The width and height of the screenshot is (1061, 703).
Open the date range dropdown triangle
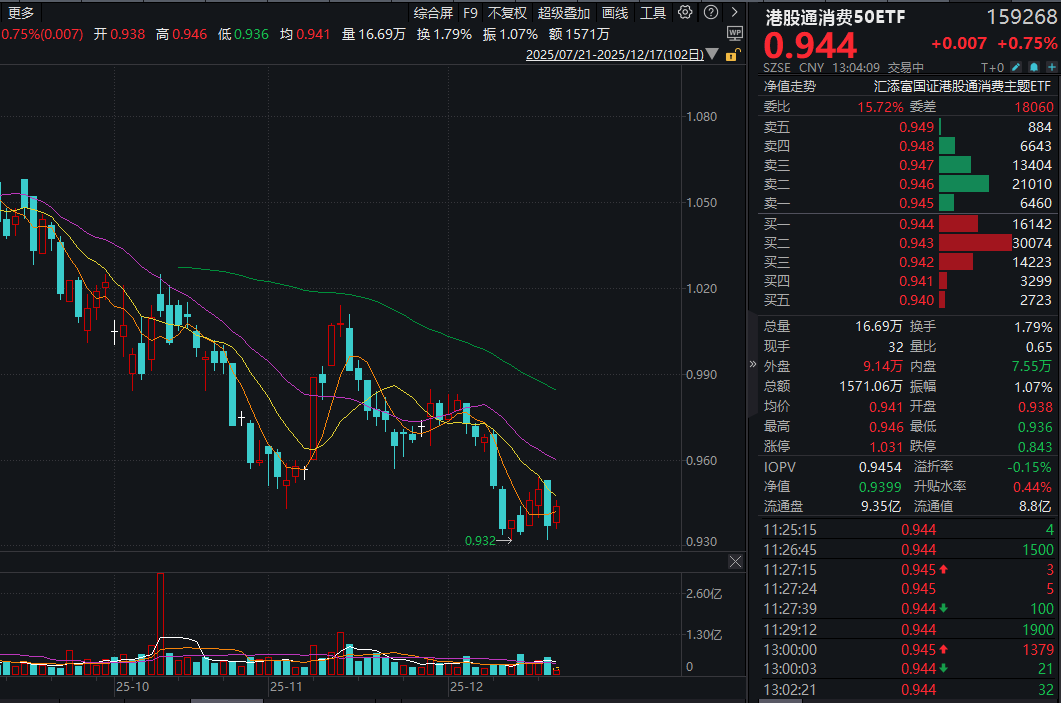point(712,55)
